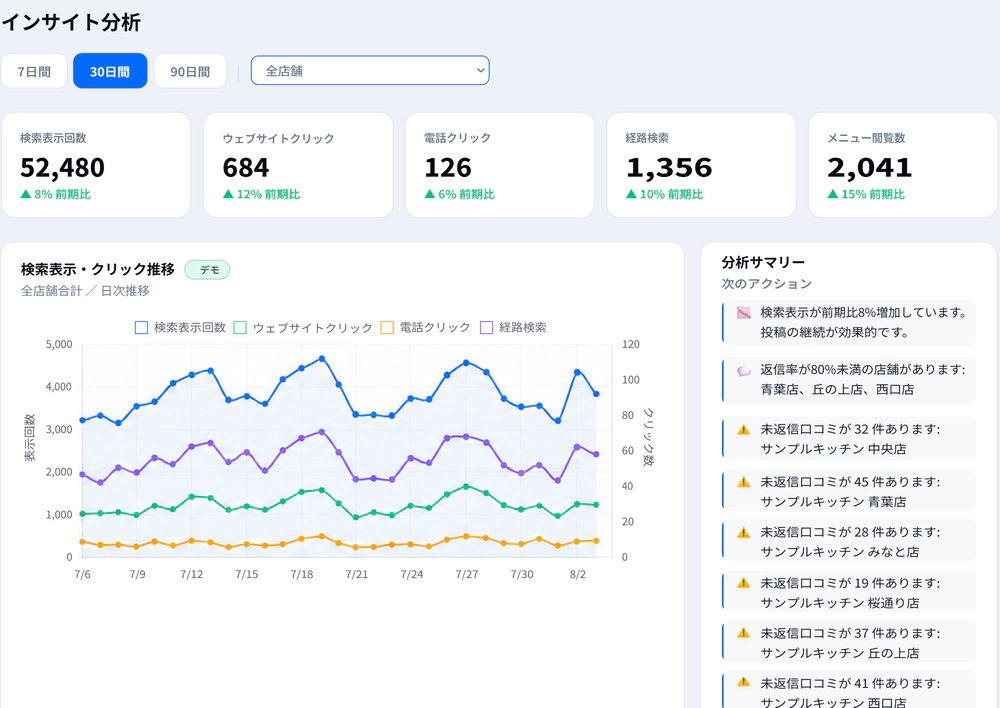
Task: Click warning icon for 丘の上店 reviews
Action: 744,633
